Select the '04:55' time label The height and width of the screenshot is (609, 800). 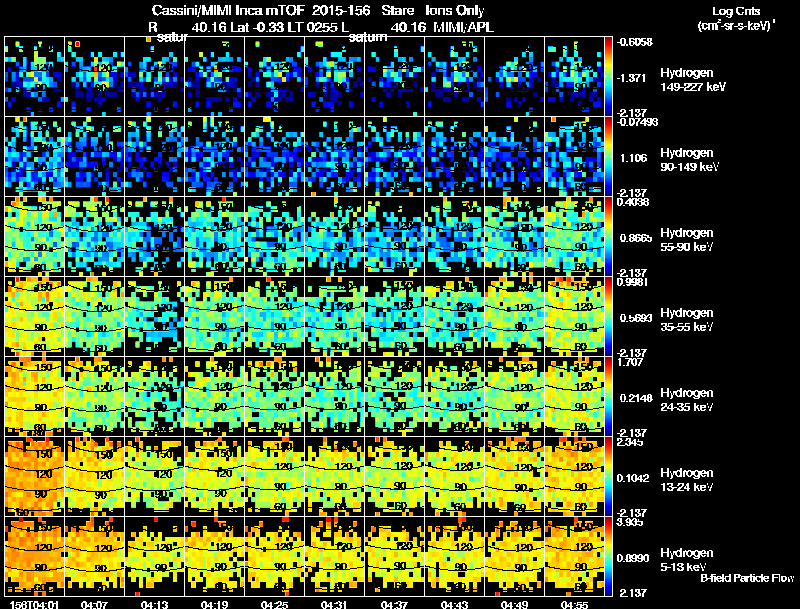point(574,604)
